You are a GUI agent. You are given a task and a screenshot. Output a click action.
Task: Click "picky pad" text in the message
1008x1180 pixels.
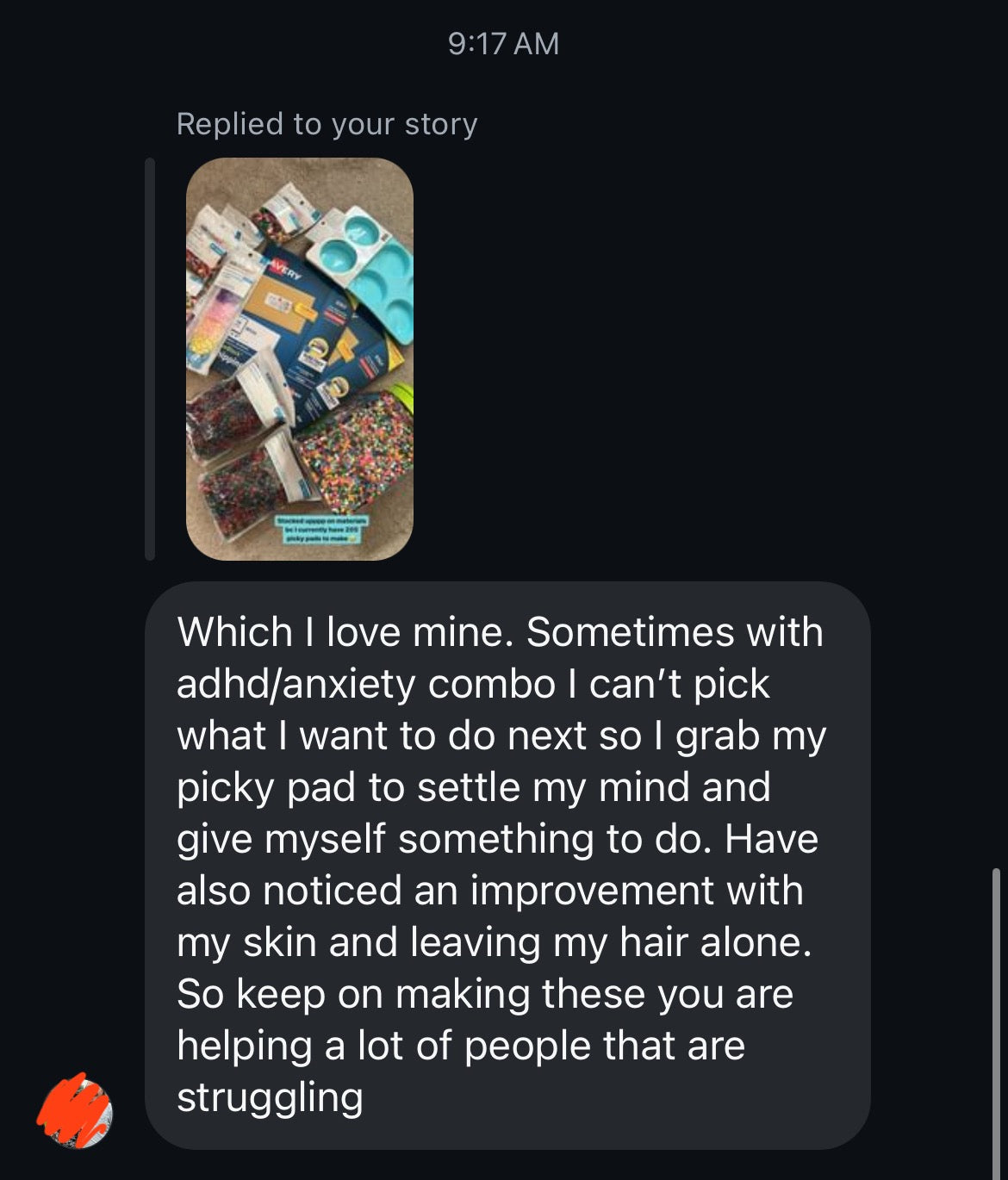point(265,788)
